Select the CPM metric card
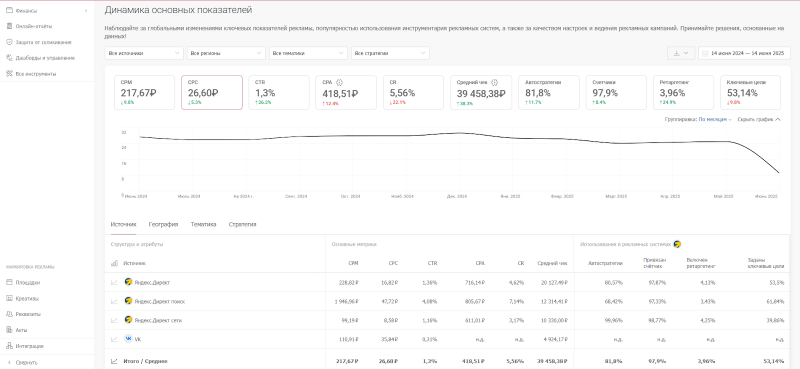 (x=144, y=92)
